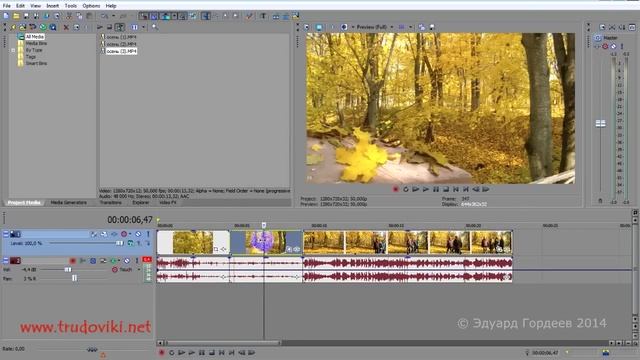Adjust video track Level slider
640x360 pixels.
point(119,243)
